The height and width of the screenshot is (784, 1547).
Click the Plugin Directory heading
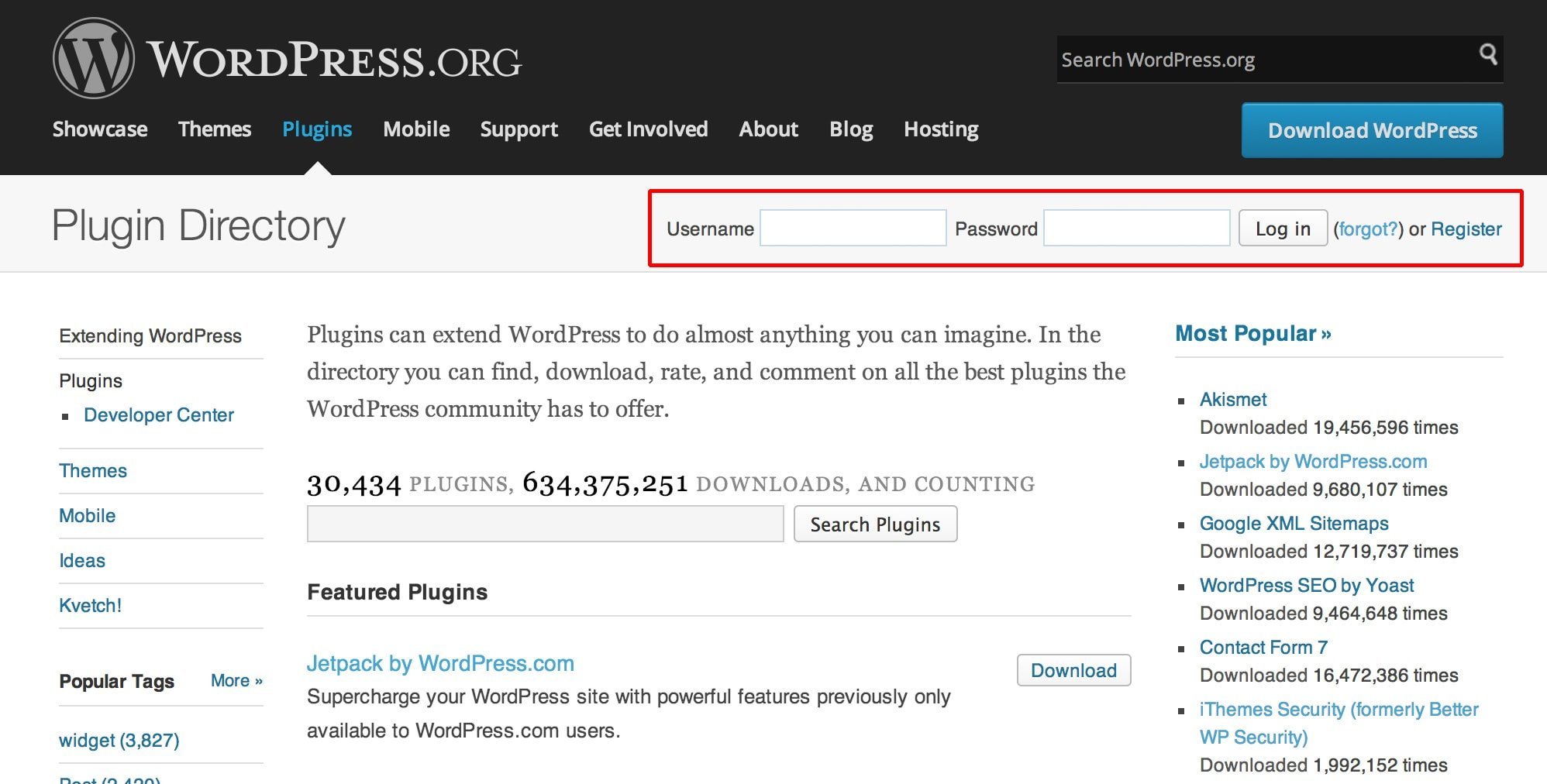click(x=198, y=227)
